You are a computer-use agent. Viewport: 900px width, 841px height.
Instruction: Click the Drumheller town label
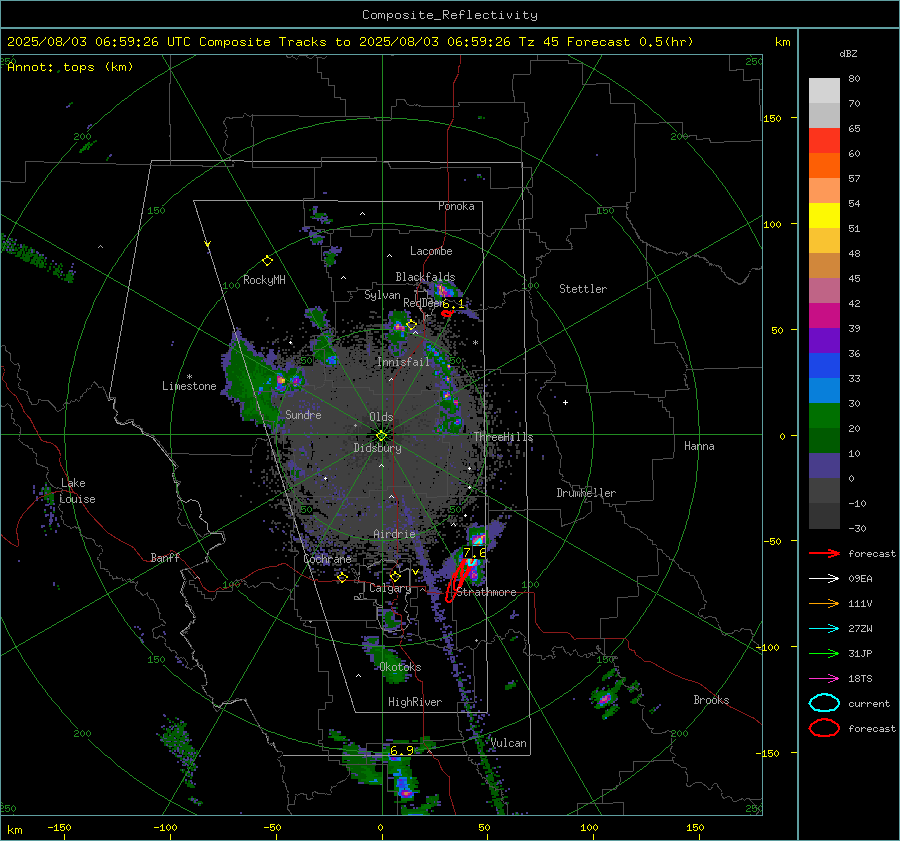(586, 493)
